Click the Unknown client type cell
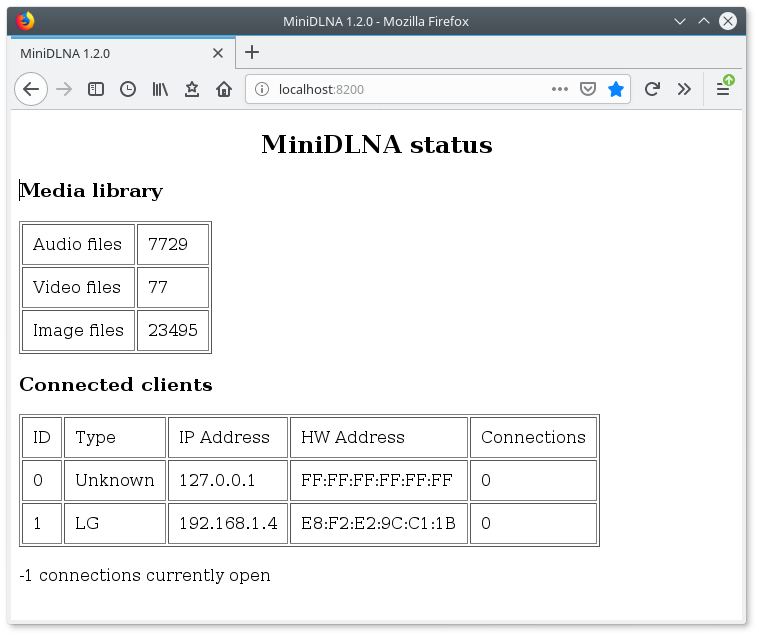 tap(115, 480)
